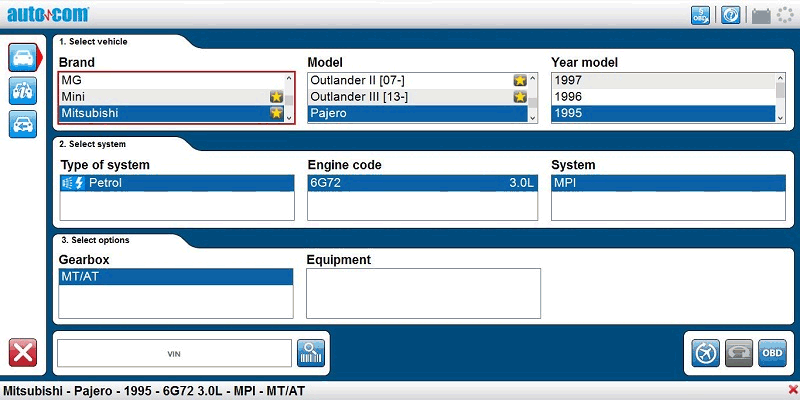800x400 pixels.
Task: Open the second sidebar icon with people
Action: tap(22, 90)
